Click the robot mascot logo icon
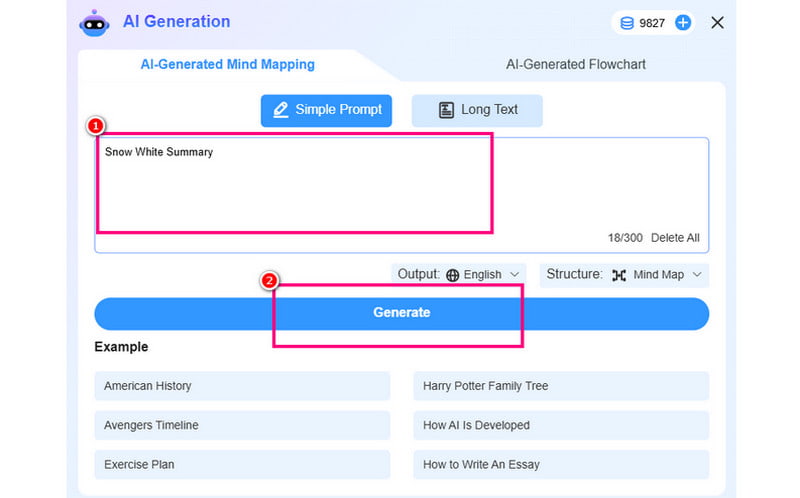Screen dimensions: 800x498 (x=94, y=23)
